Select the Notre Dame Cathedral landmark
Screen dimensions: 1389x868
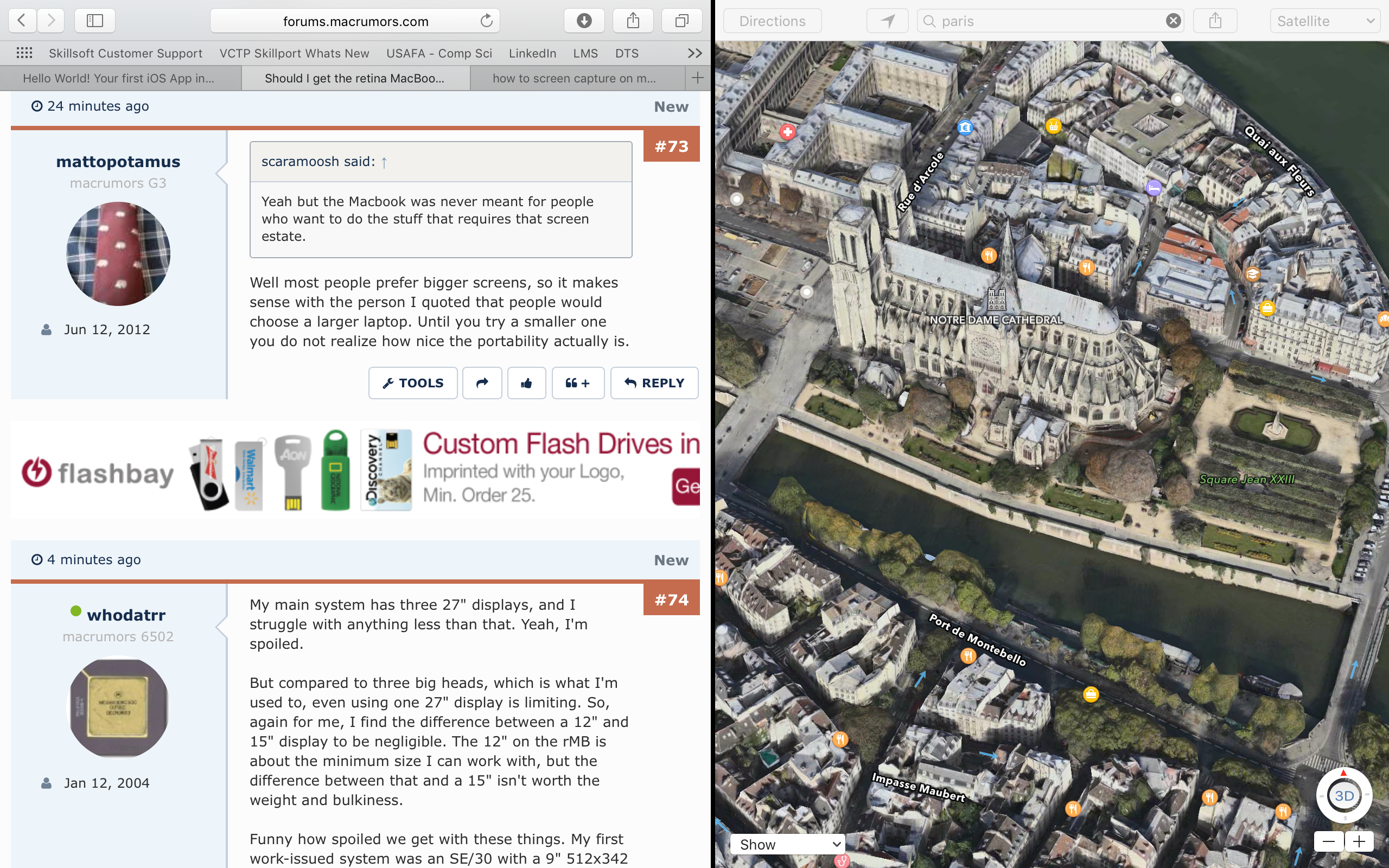point(996,307)
